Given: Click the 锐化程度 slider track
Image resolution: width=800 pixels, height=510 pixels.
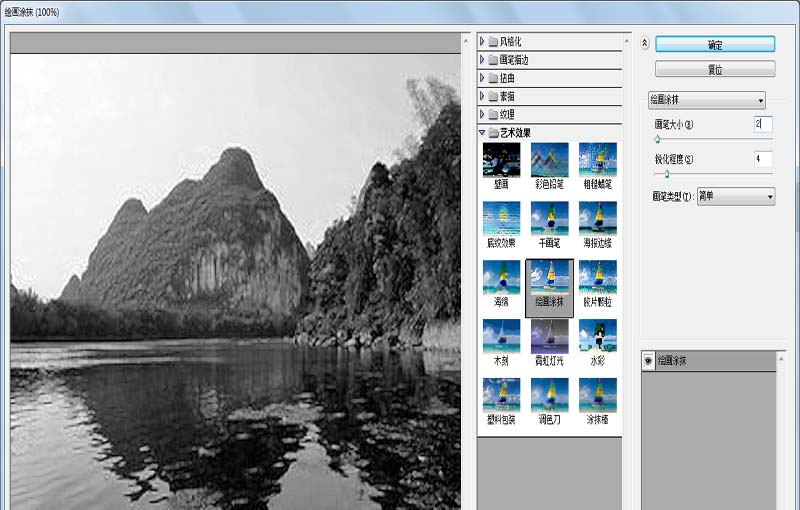Looking at the screenshot, I should click(x=714, y=174).
